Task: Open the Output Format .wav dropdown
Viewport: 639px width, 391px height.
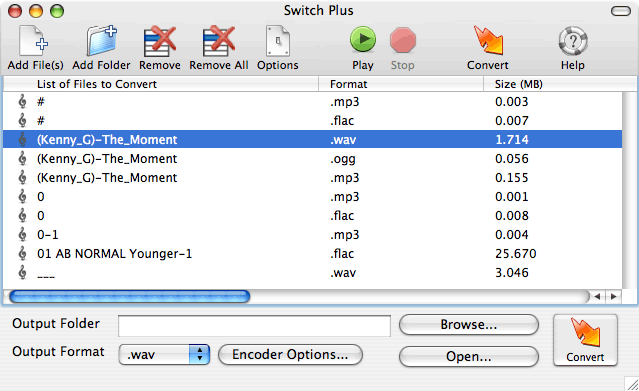Action: (x=164, y=354)
